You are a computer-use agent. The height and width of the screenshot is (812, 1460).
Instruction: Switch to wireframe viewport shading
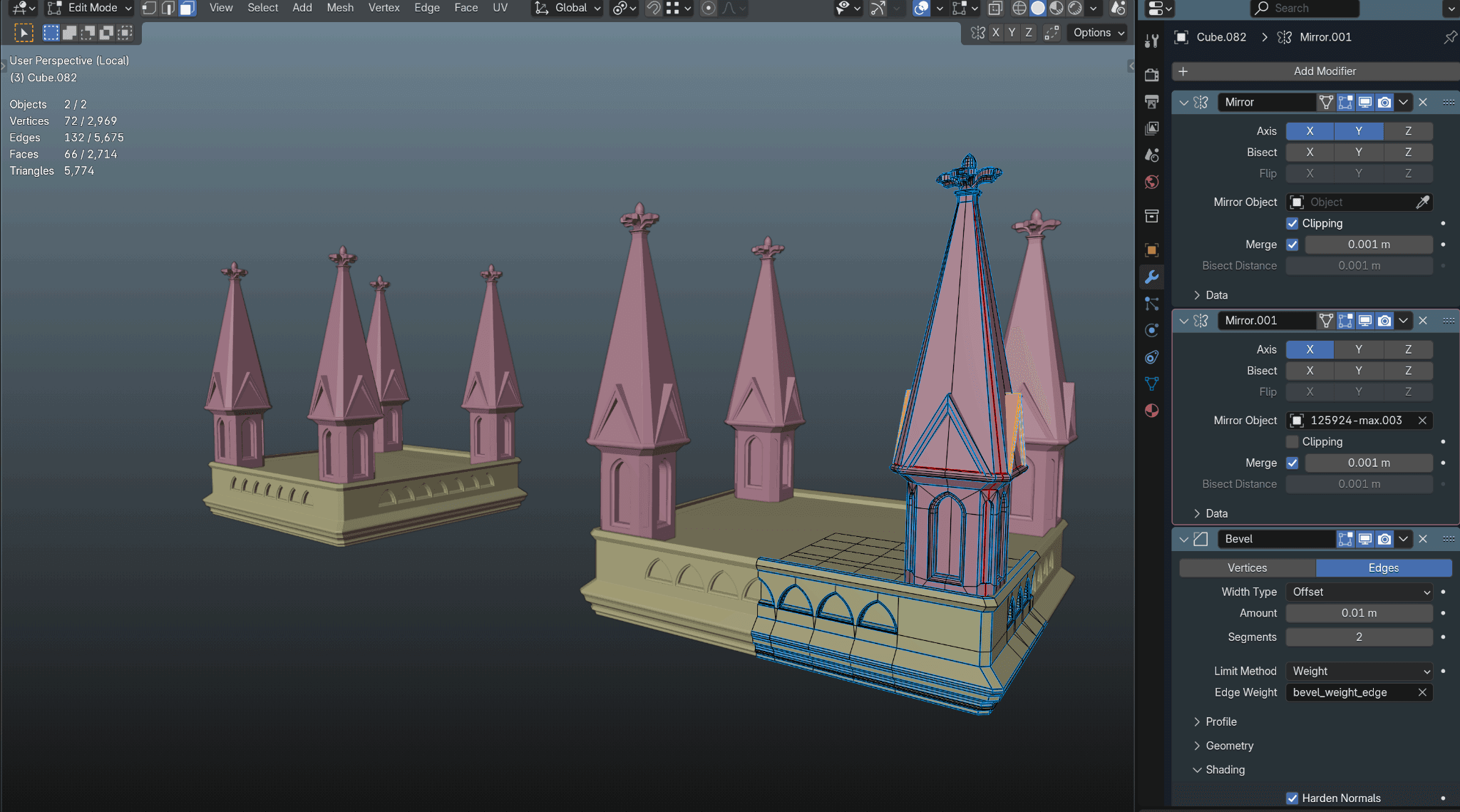click(x=1019, y=8)
